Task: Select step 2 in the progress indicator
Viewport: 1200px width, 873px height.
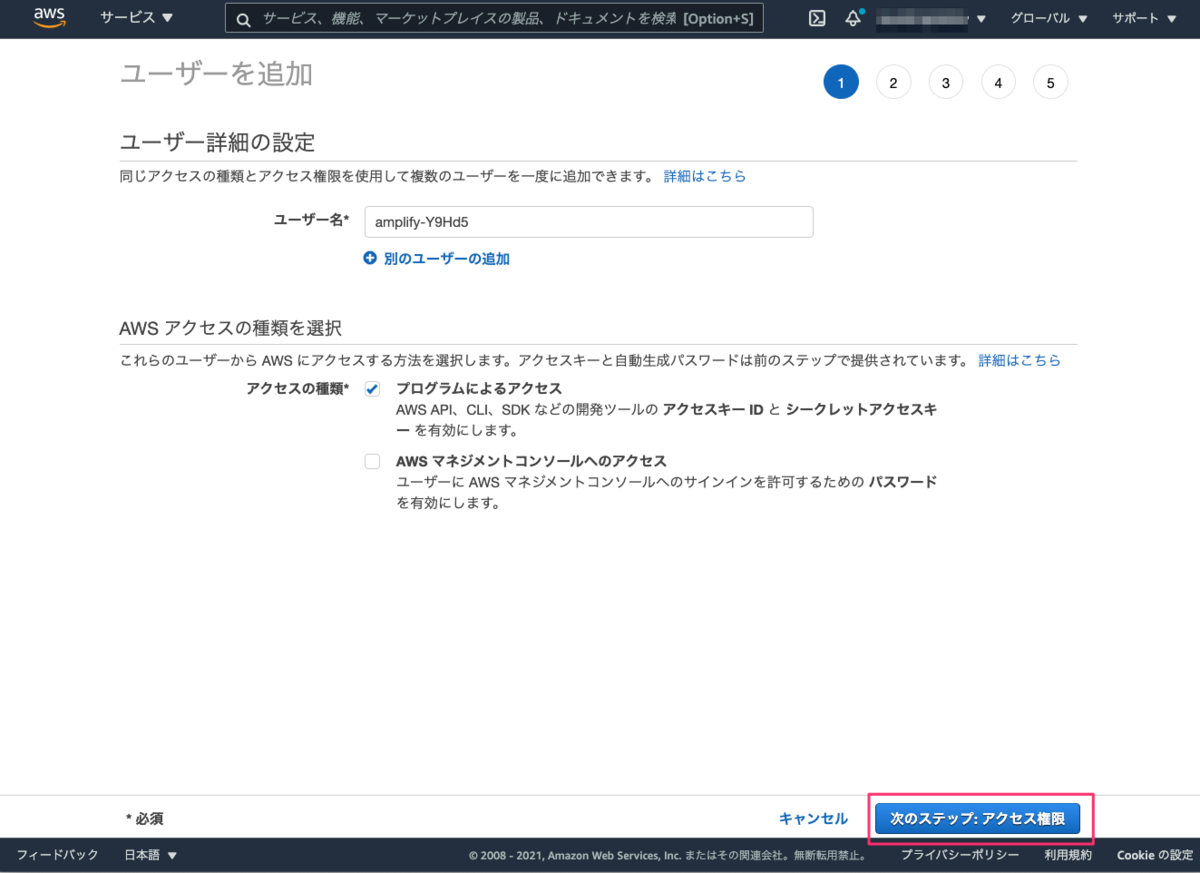Action: (893, 81)
